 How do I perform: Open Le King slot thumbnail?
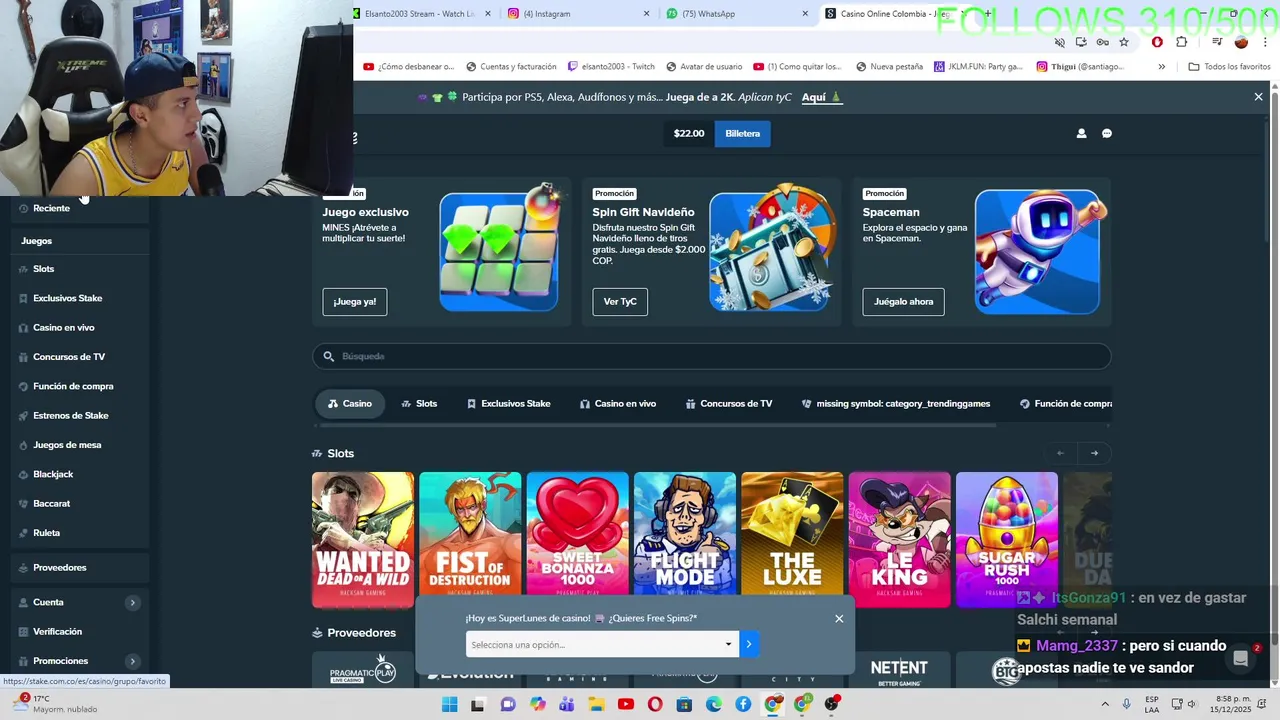coord(900,540)
